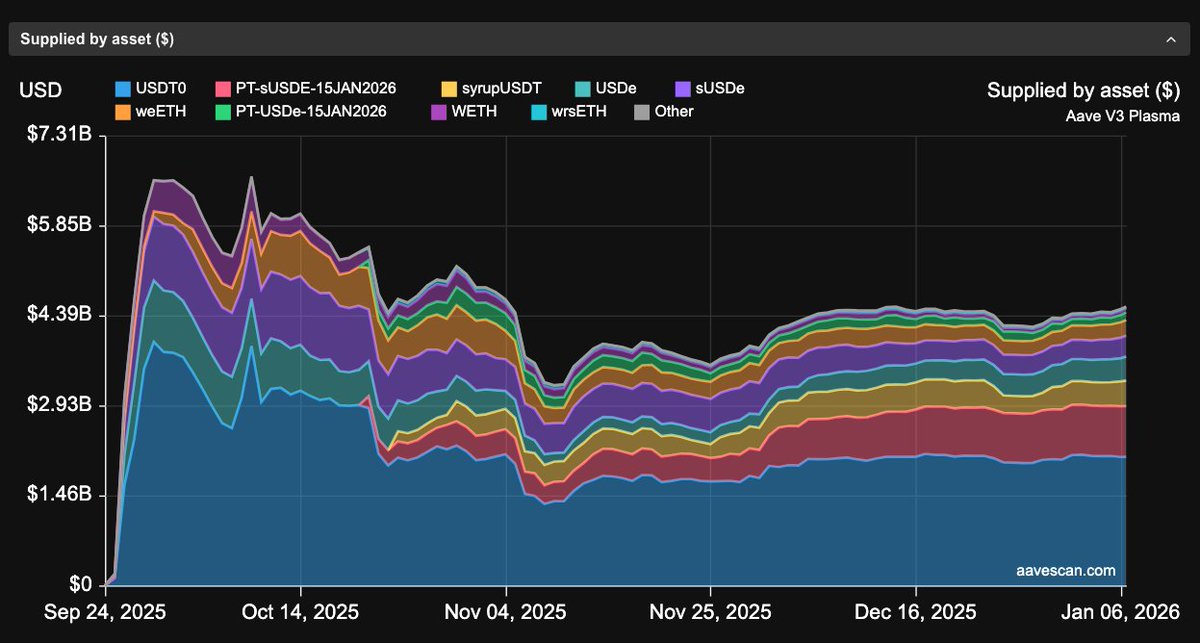Hide the weETH series via its label
The width and height of the screenshot is (1200, 643).
pos(160,111)
